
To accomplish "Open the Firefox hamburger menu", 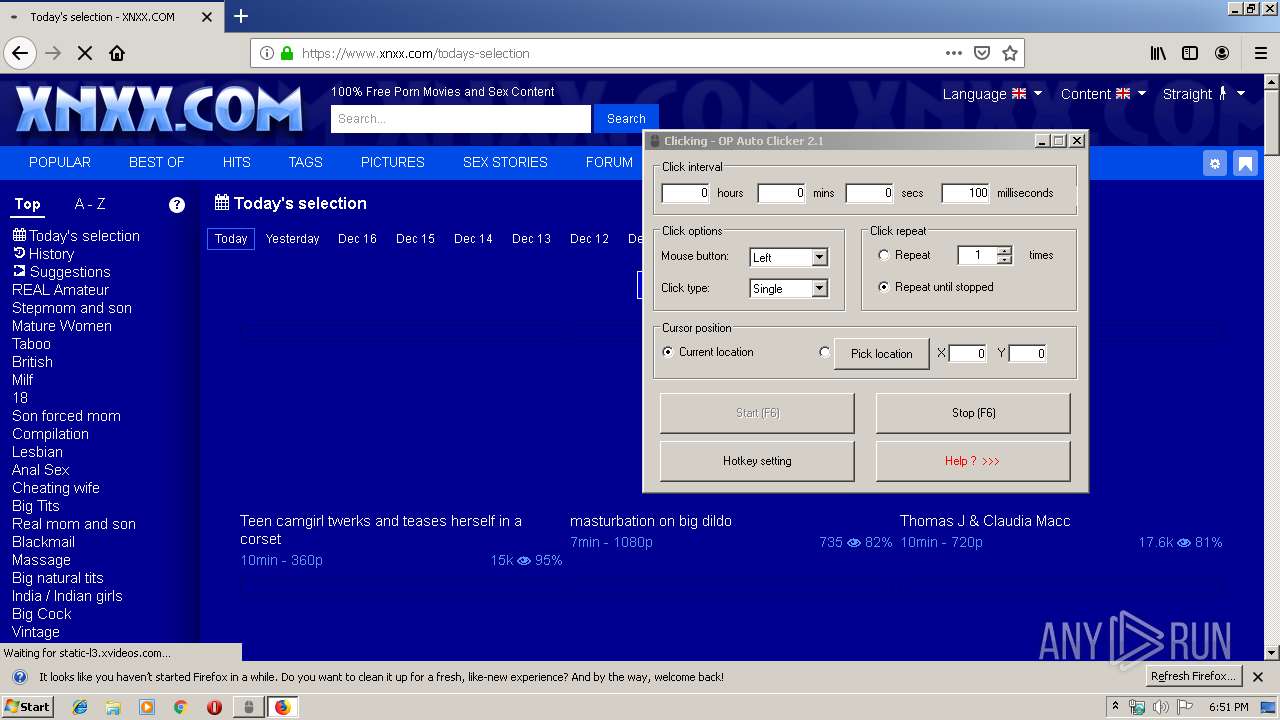I will 1261,53.
